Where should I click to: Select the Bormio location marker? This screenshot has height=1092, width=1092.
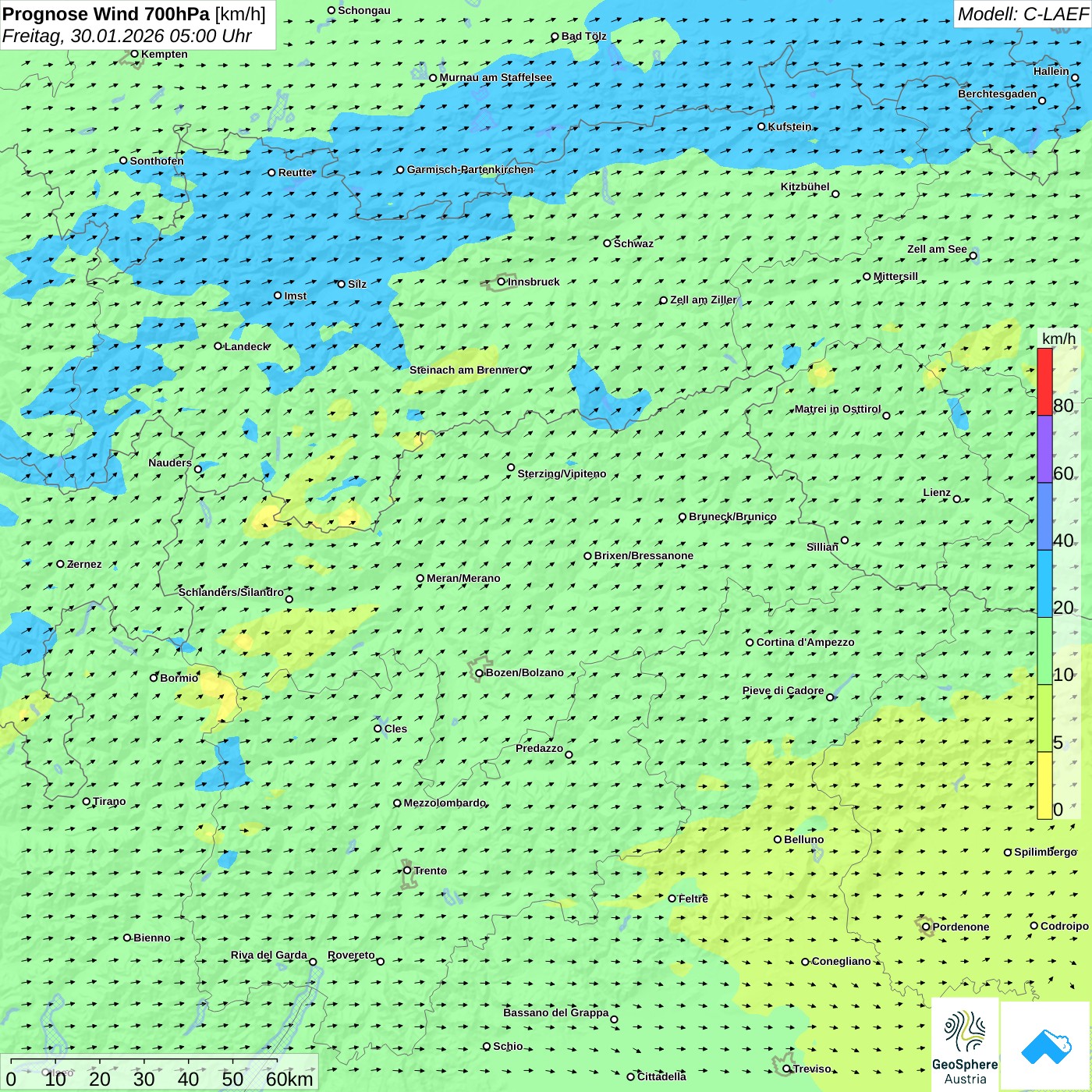154,678
